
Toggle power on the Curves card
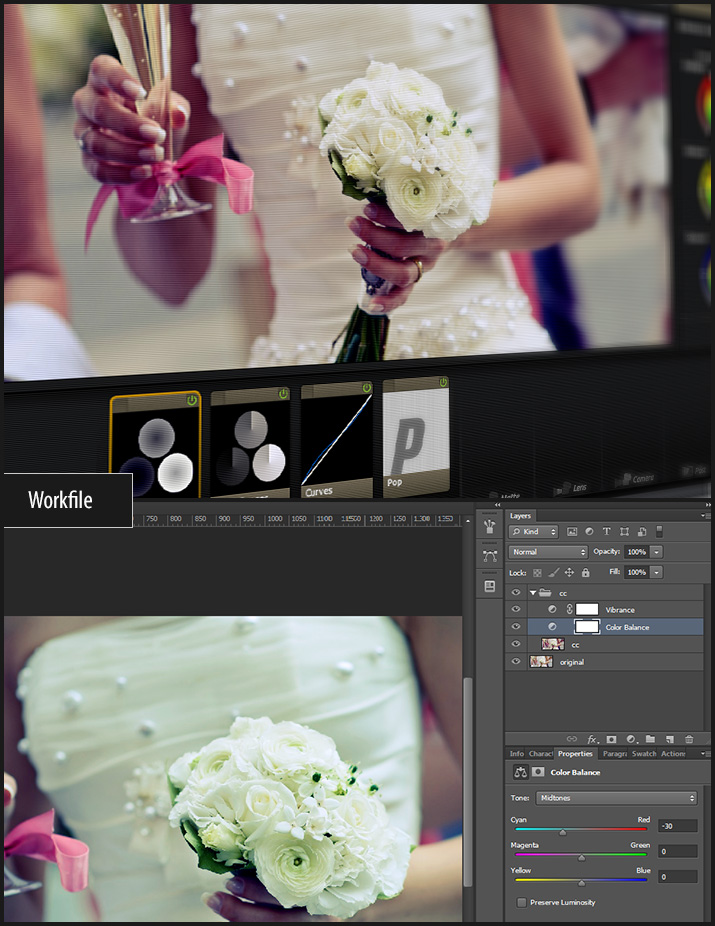coord(366,388)
